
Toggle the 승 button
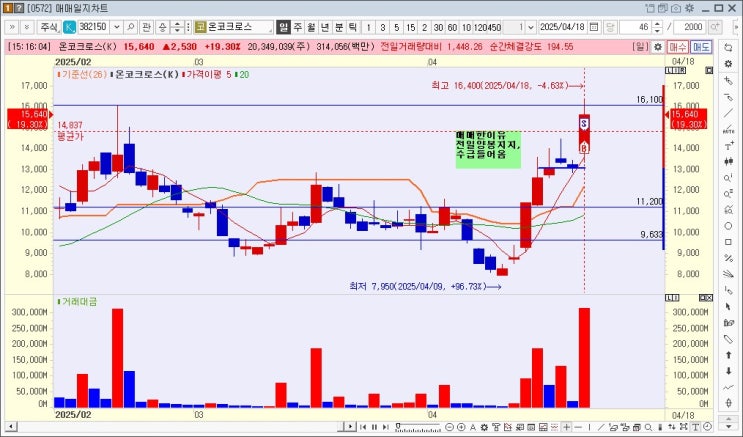(x=163, y=27)
